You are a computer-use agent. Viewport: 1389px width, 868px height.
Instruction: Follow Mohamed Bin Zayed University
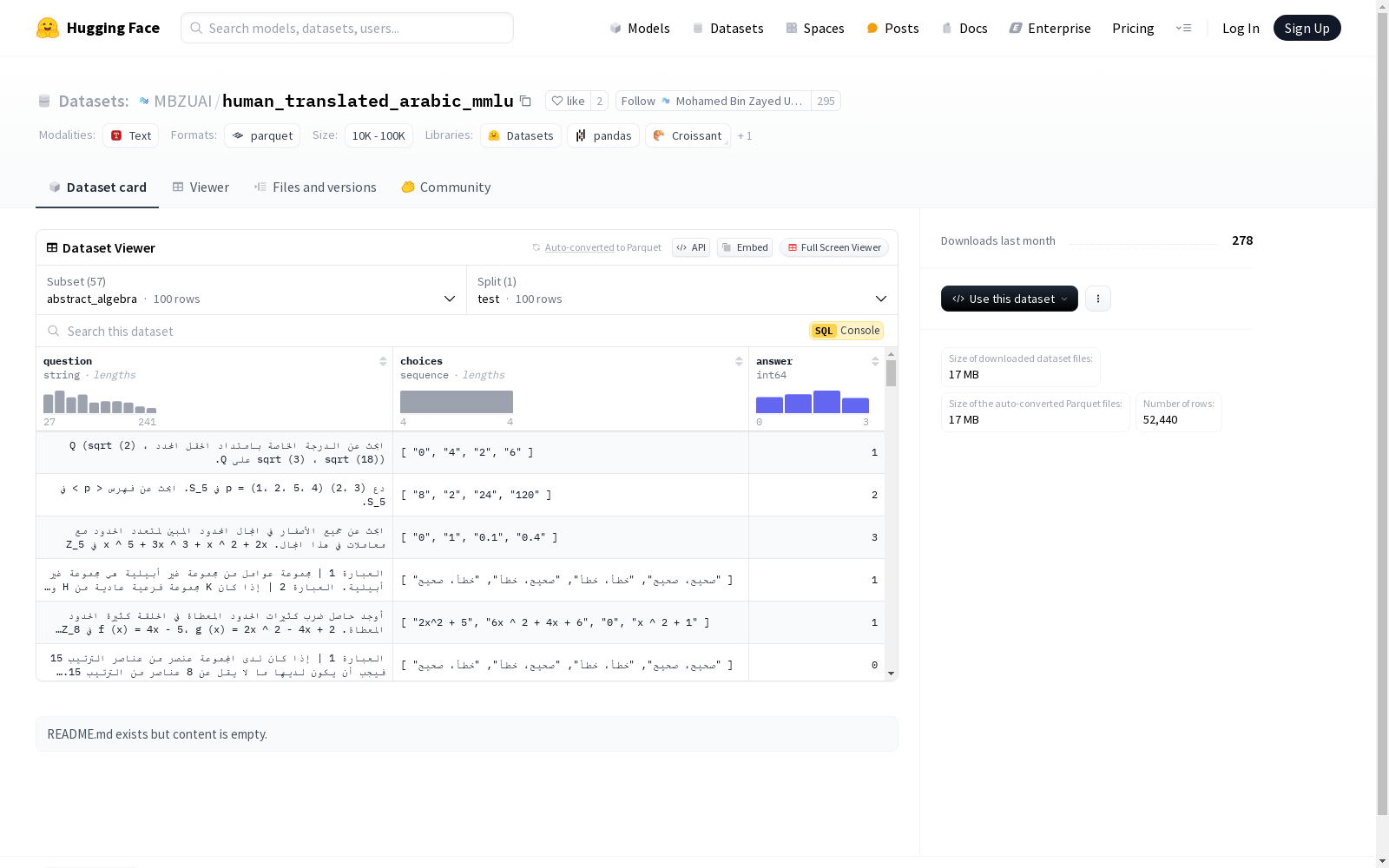tap(714, 101)
